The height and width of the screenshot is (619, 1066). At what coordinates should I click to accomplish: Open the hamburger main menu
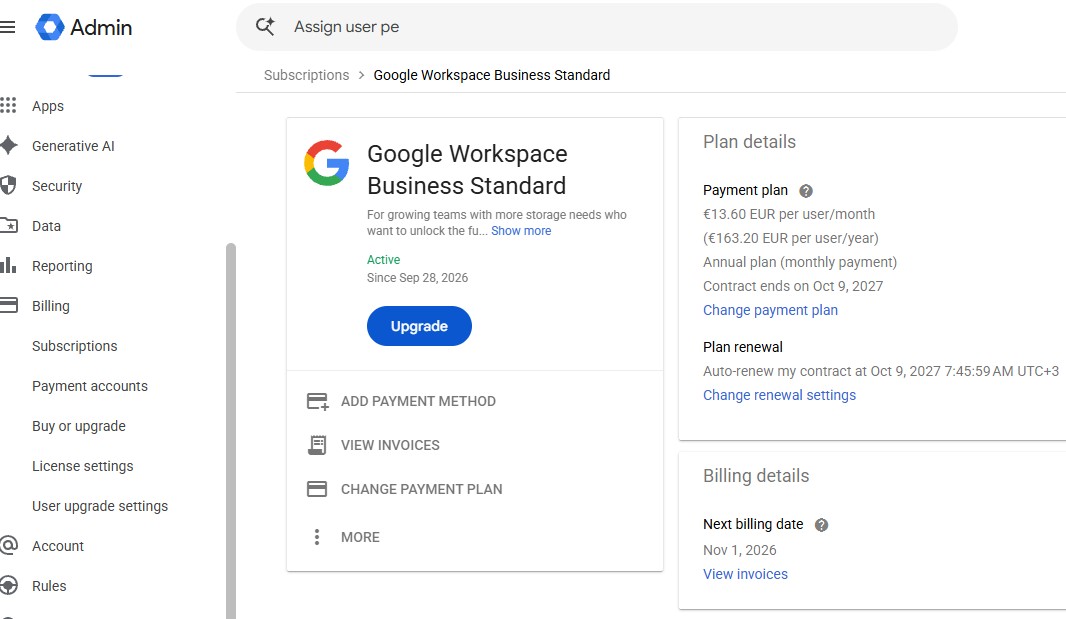[7, 27]
